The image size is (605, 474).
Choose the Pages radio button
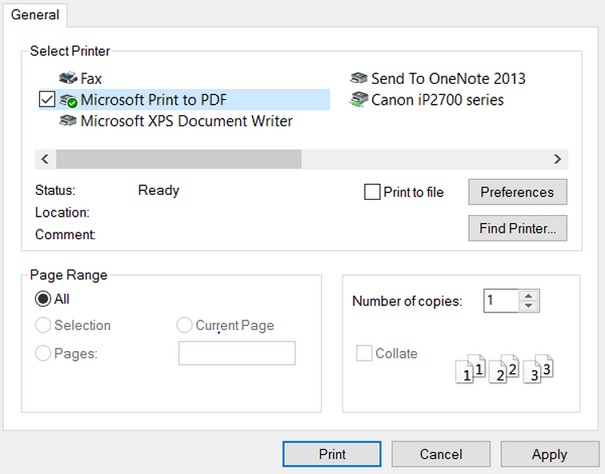click(43, 353)
